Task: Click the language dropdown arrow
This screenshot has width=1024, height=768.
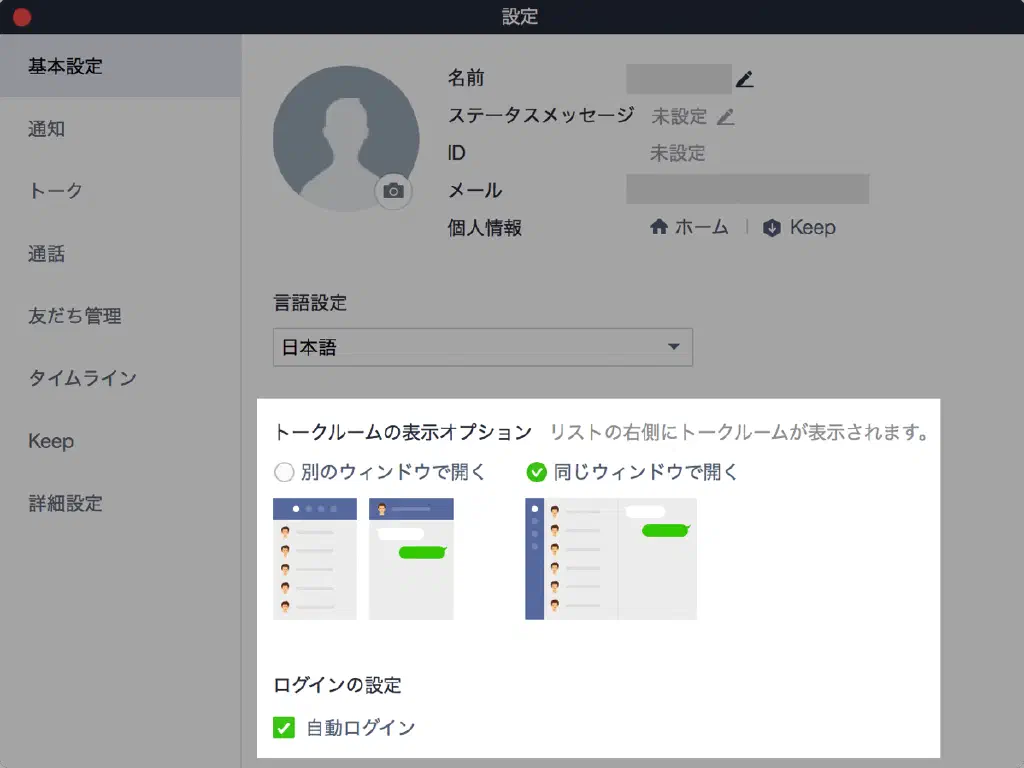Action: pos(673,347)
